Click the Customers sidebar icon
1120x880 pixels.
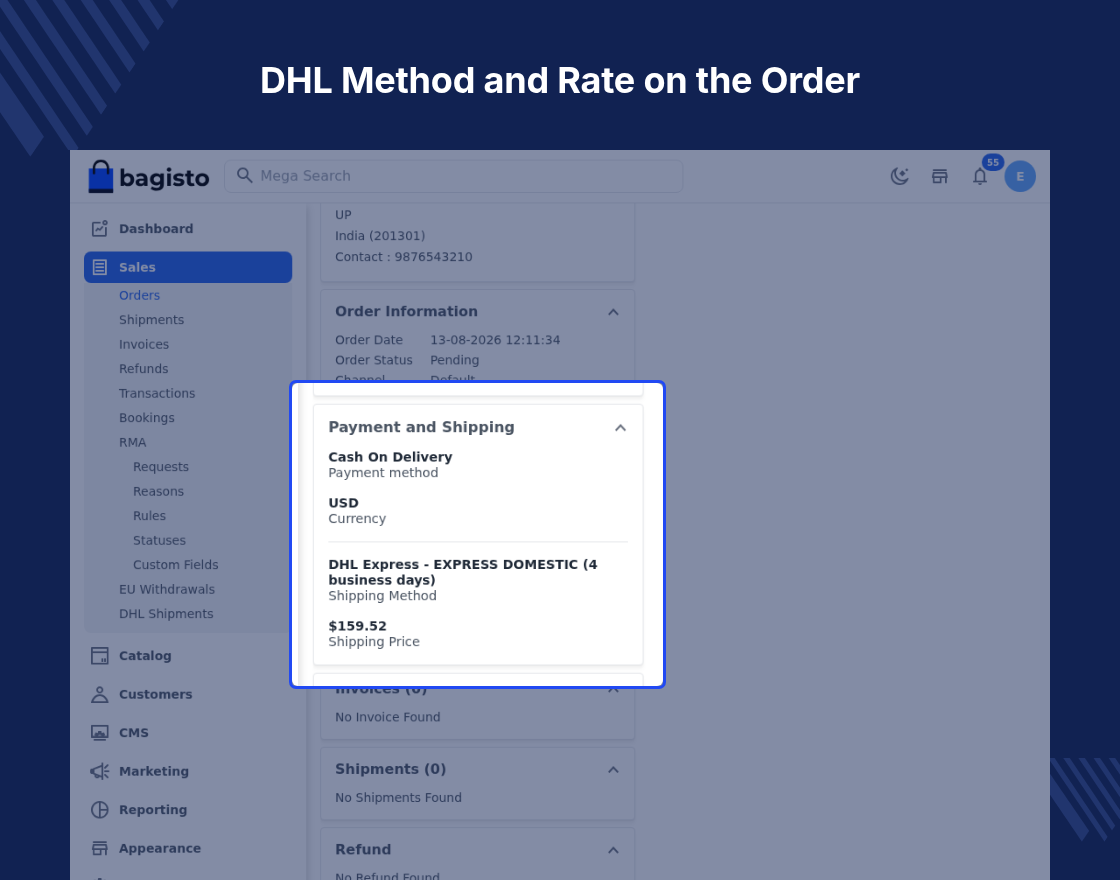(x=99, y=694)
